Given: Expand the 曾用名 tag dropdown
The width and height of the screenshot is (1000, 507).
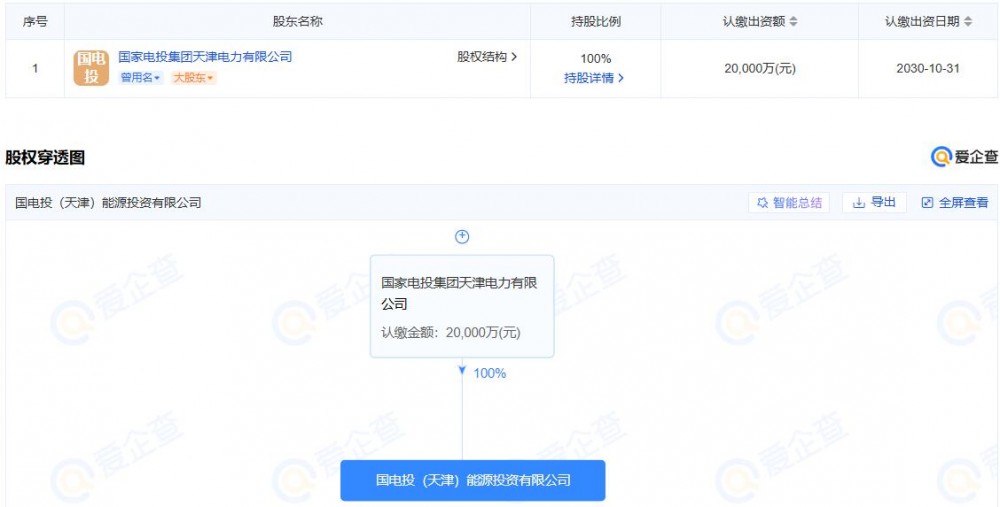Looking at the screenshot, I should click(x=141, y=78).
